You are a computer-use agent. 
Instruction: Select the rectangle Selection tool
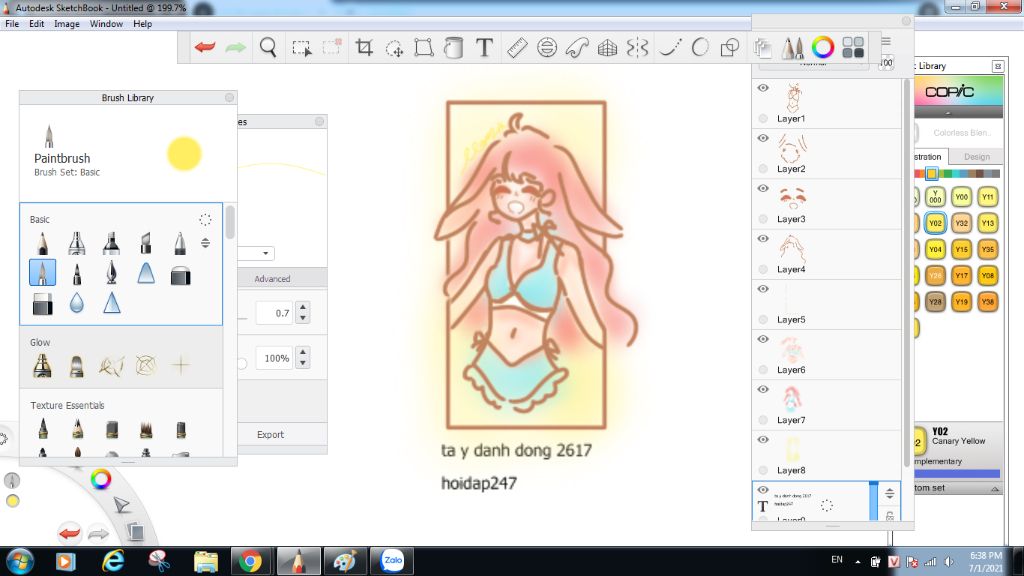point(302,48)
